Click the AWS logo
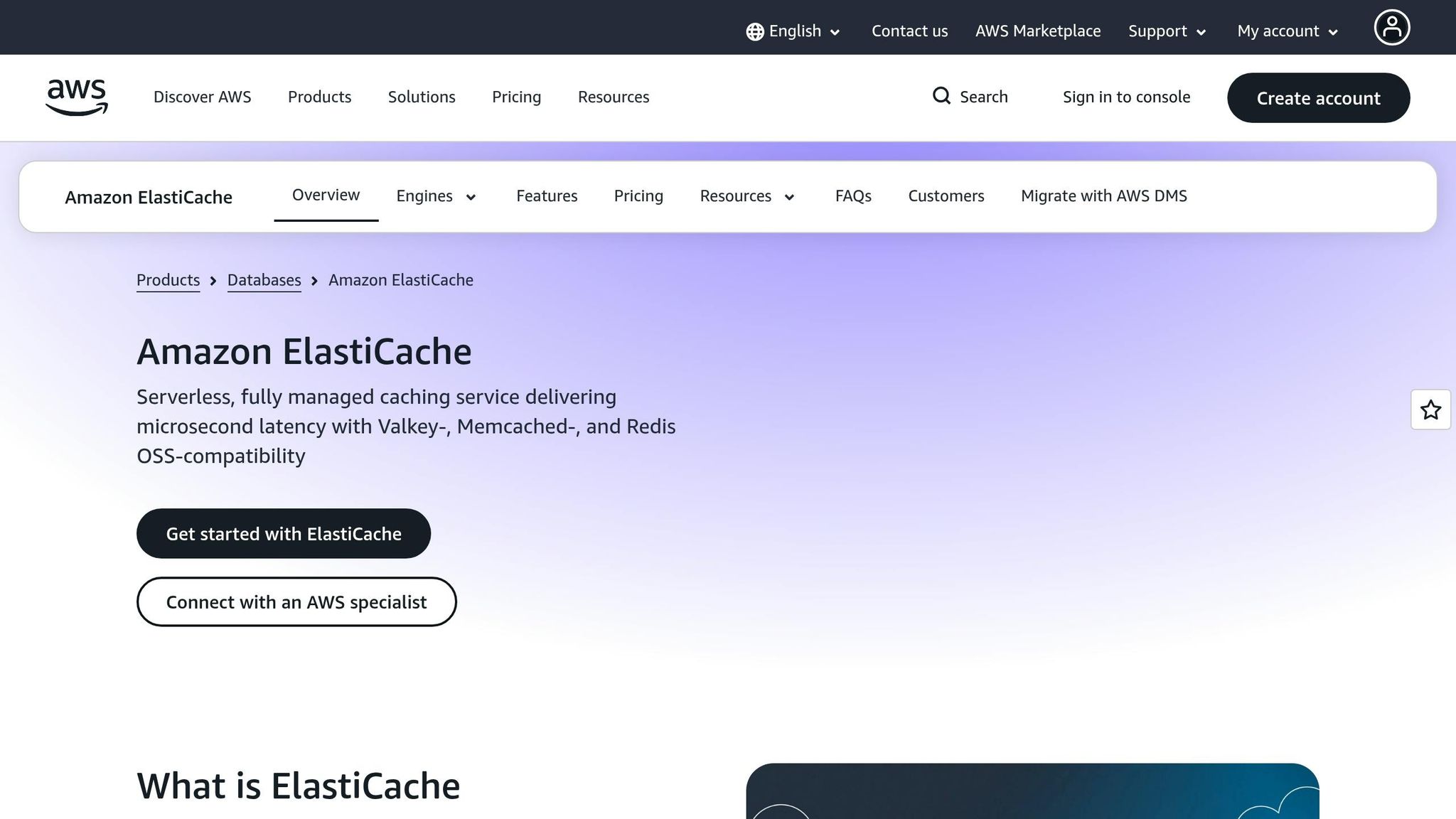Screen dimensions: 1456x819 point(76,97)
